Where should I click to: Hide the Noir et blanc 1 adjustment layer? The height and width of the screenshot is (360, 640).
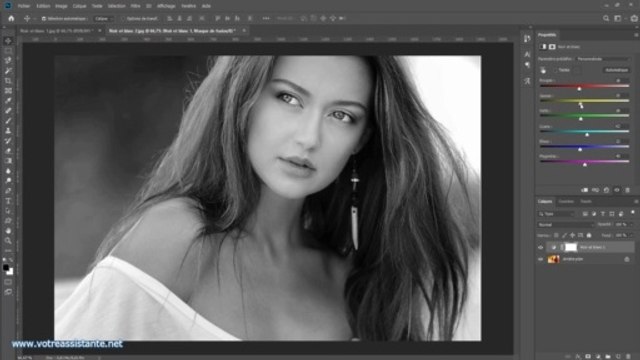(x=540, y=247)
